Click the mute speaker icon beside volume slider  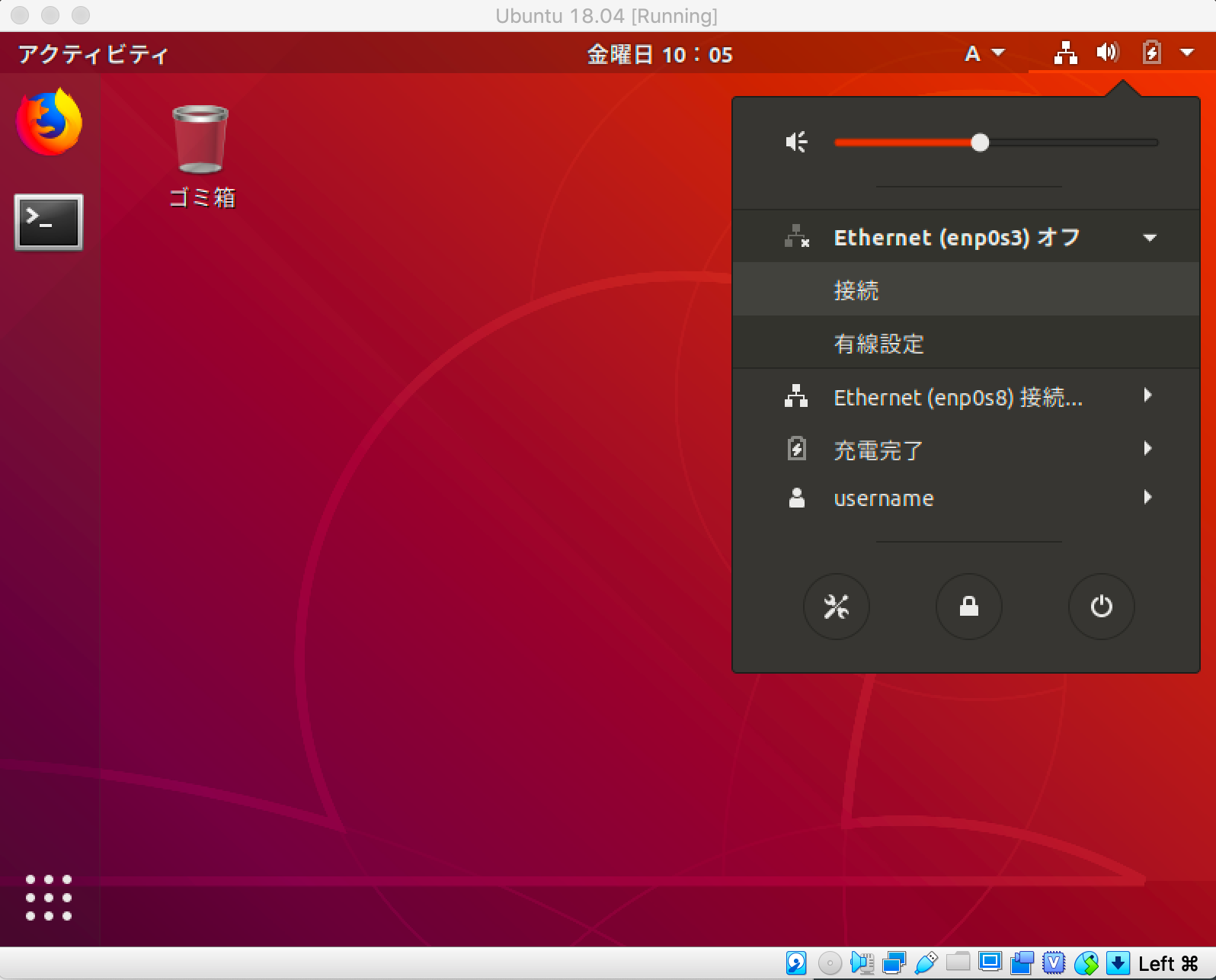pos(797,142)
